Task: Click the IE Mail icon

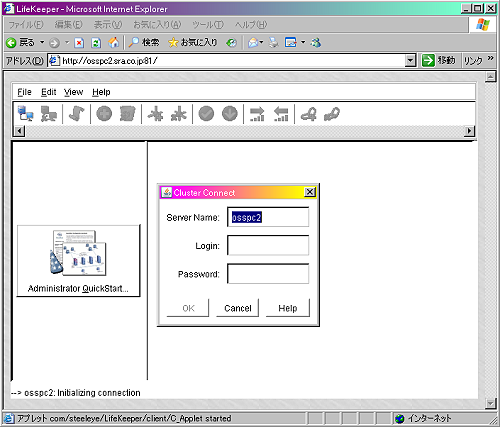Action: pos(253,43)
